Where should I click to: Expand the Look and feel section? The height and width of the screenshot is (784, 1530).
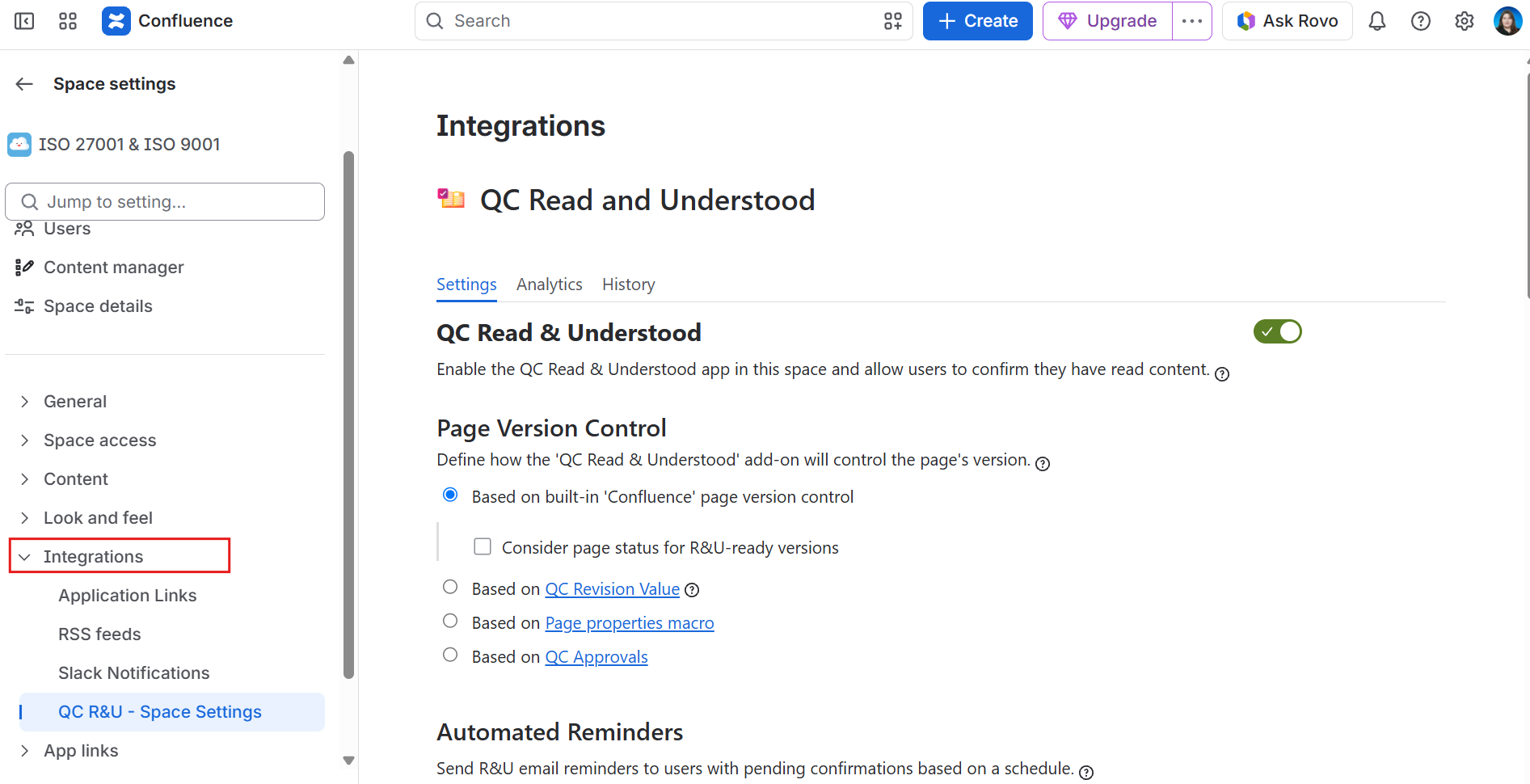coord(24,518)
